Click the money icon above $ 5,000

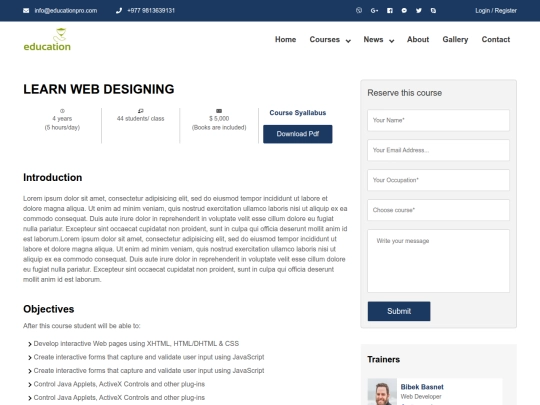pyautogui.click(x=219, y=111)
